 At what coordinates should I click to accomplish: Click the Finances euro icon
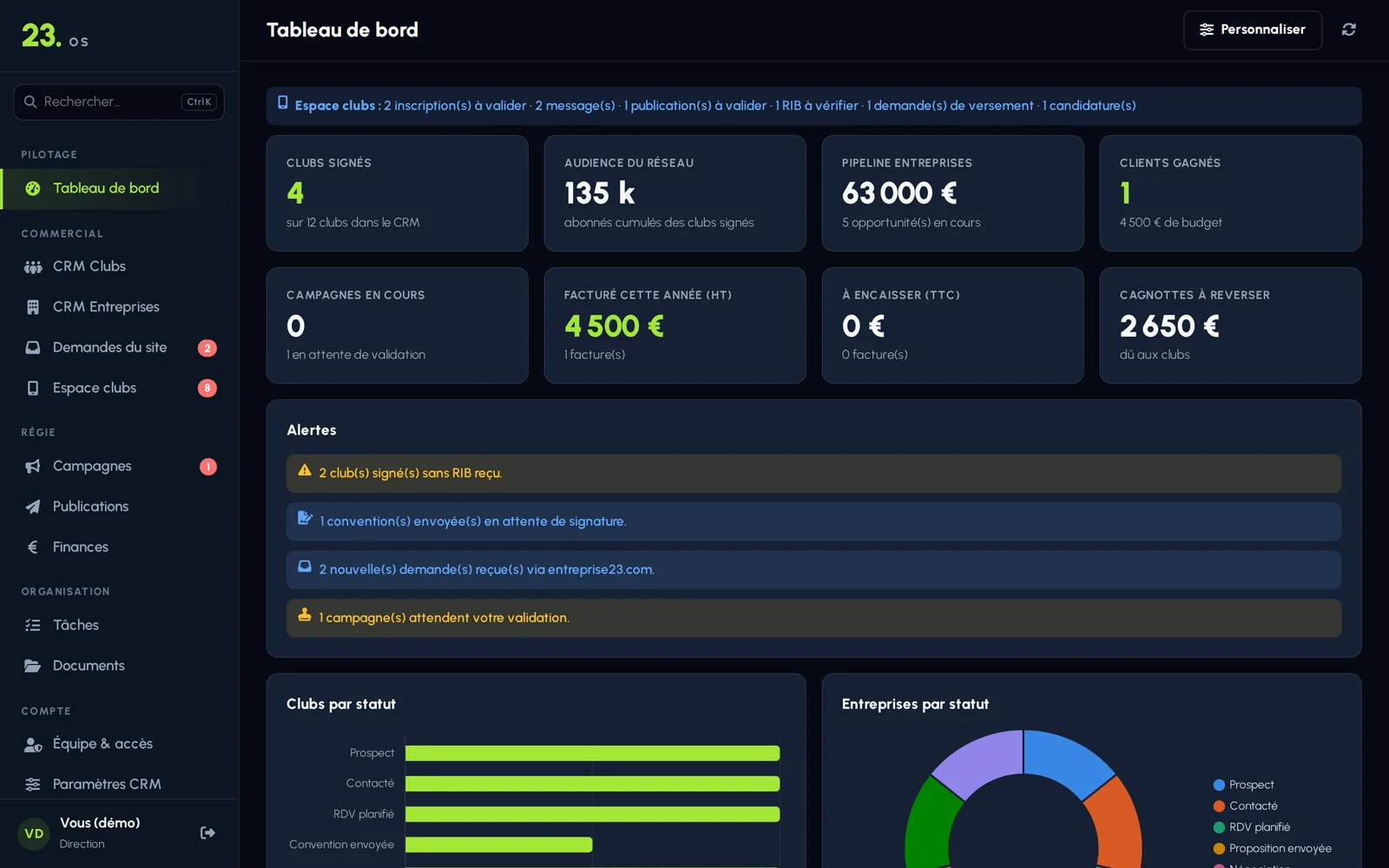pos(33,547)
